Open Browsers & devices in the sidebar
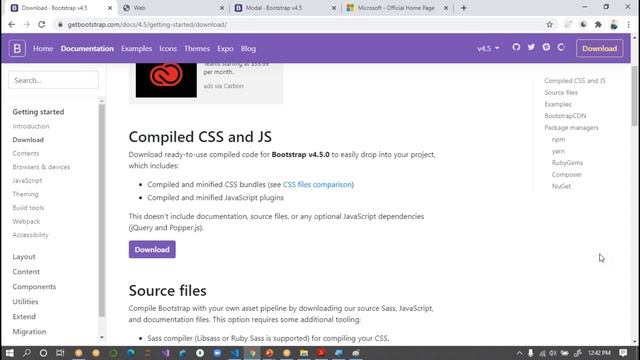Viewport: 640px width, 360px height. pos(41,167)
